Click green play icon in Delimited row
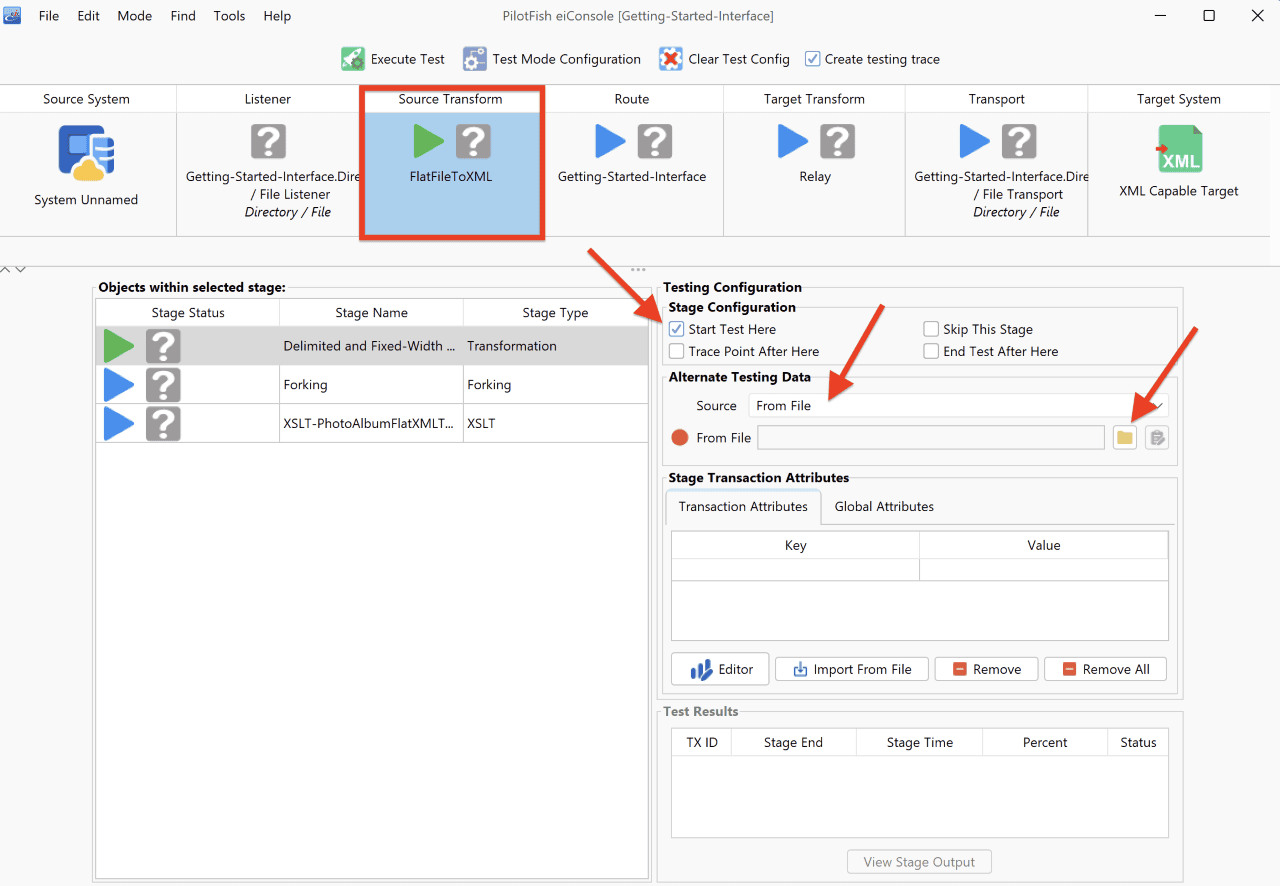This screenshot has height=886, width=1280. point(119,346)
